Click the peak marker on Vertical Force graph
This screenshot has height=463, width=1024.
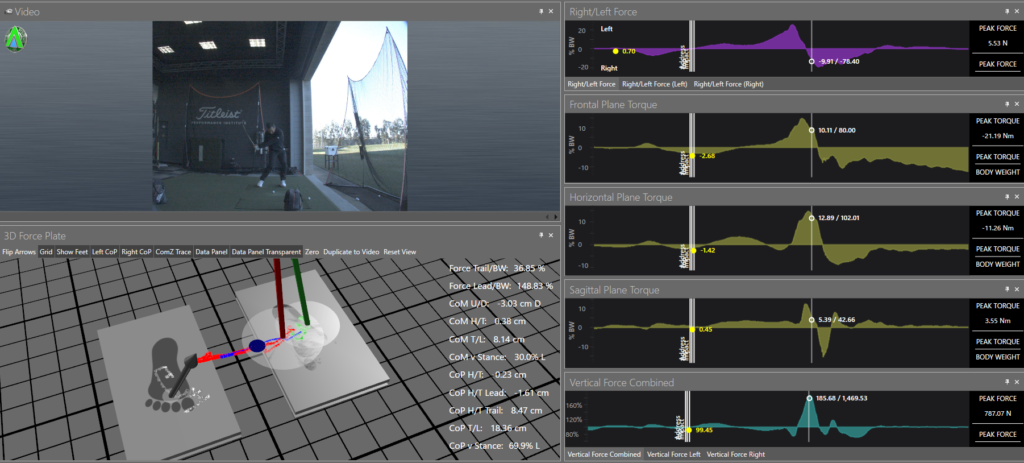click(x=810, y=398)
